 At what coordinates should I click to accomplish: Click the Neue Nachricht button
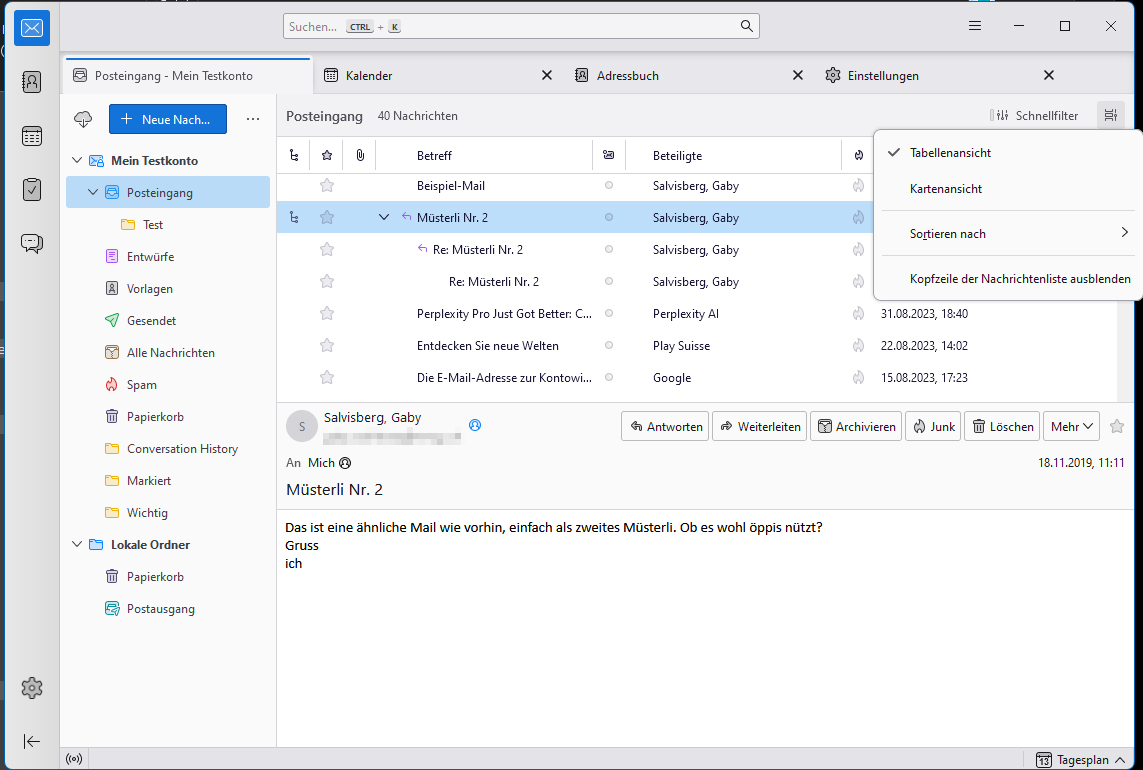167,119
